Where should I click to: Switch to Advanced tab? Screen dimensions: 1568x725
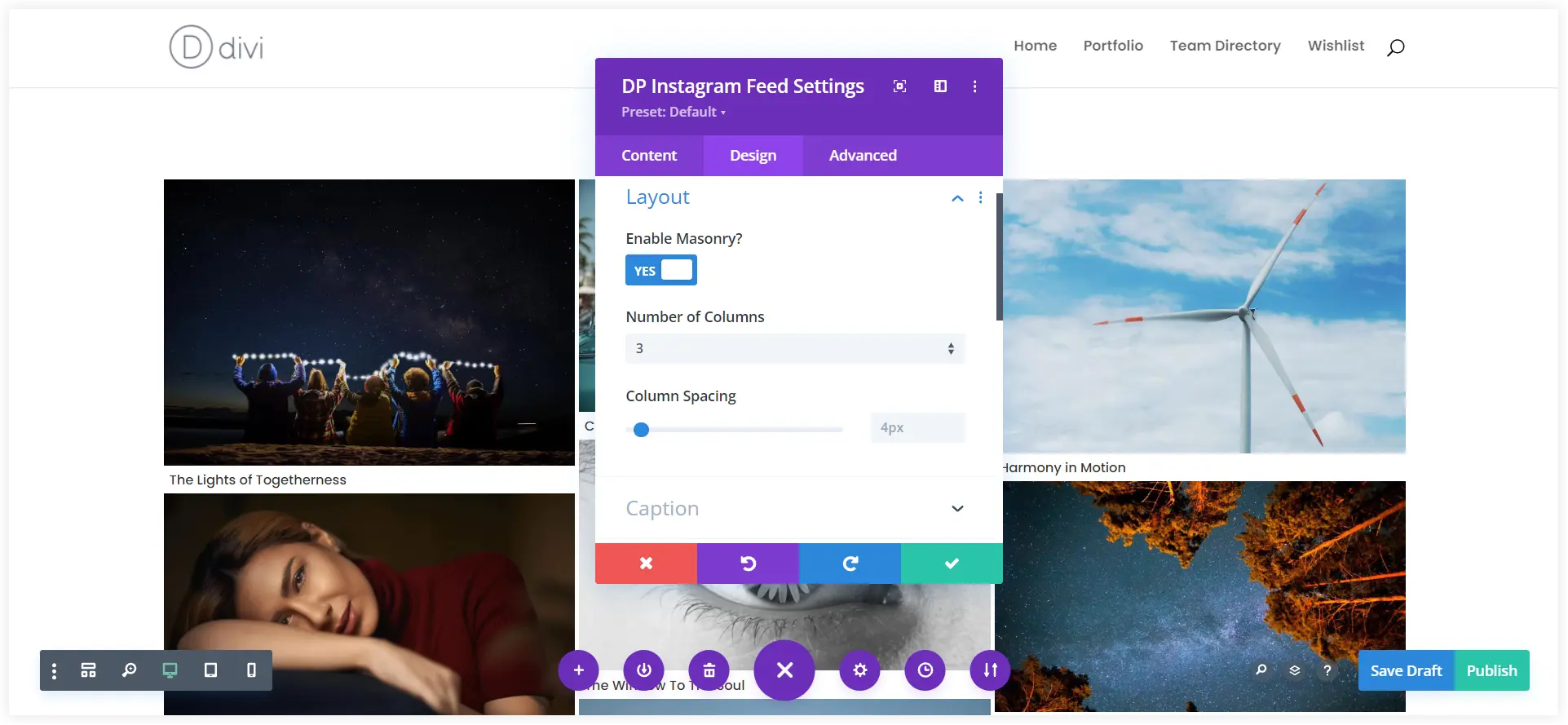[863, 156]
